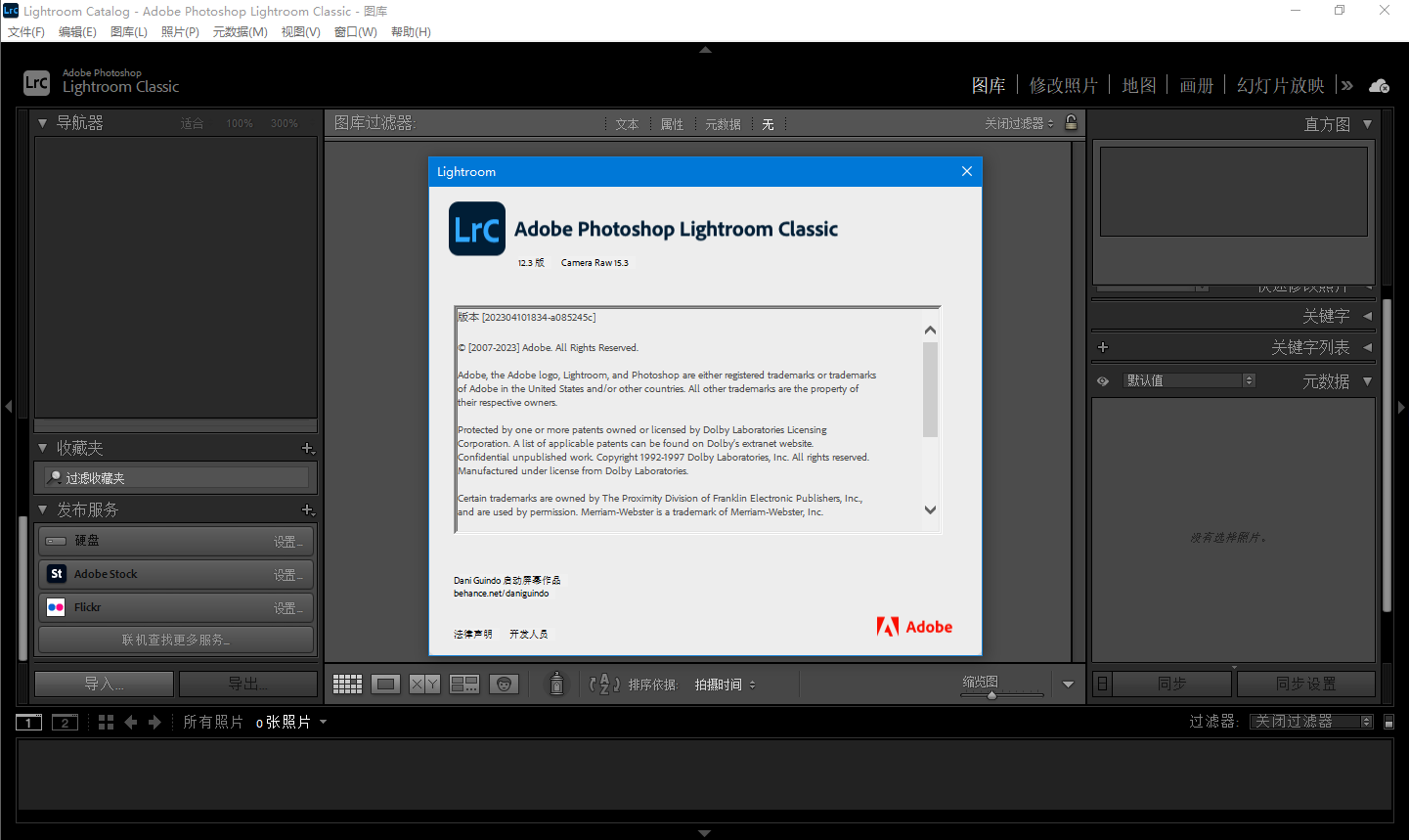Toggle the filter lock icon
This screenshot has width=1409, height=840.
[x=1071, y=123]
